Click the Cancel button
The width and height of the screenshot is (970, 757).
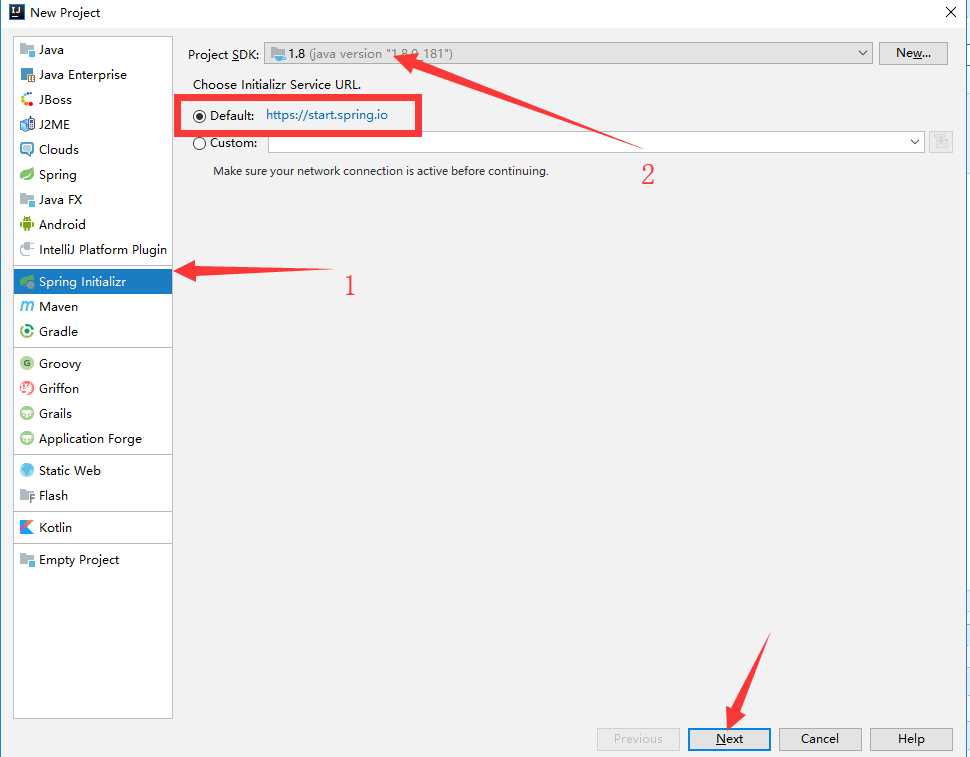820,738
